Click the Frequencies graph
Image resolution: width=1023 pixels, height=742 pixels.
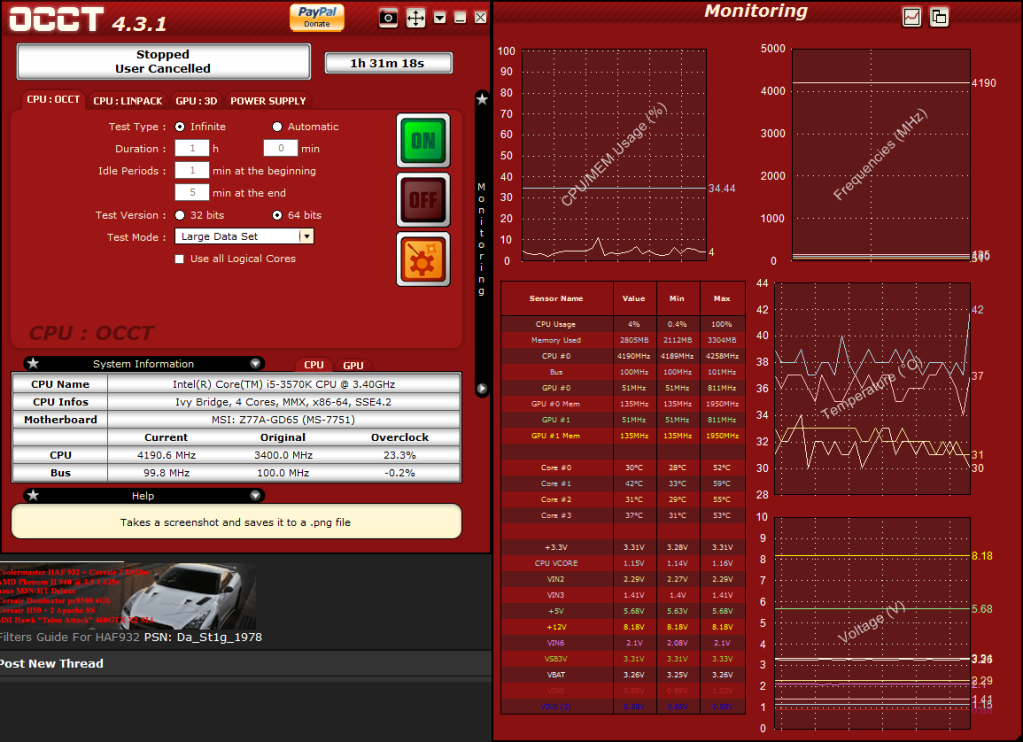pos(881,155)
